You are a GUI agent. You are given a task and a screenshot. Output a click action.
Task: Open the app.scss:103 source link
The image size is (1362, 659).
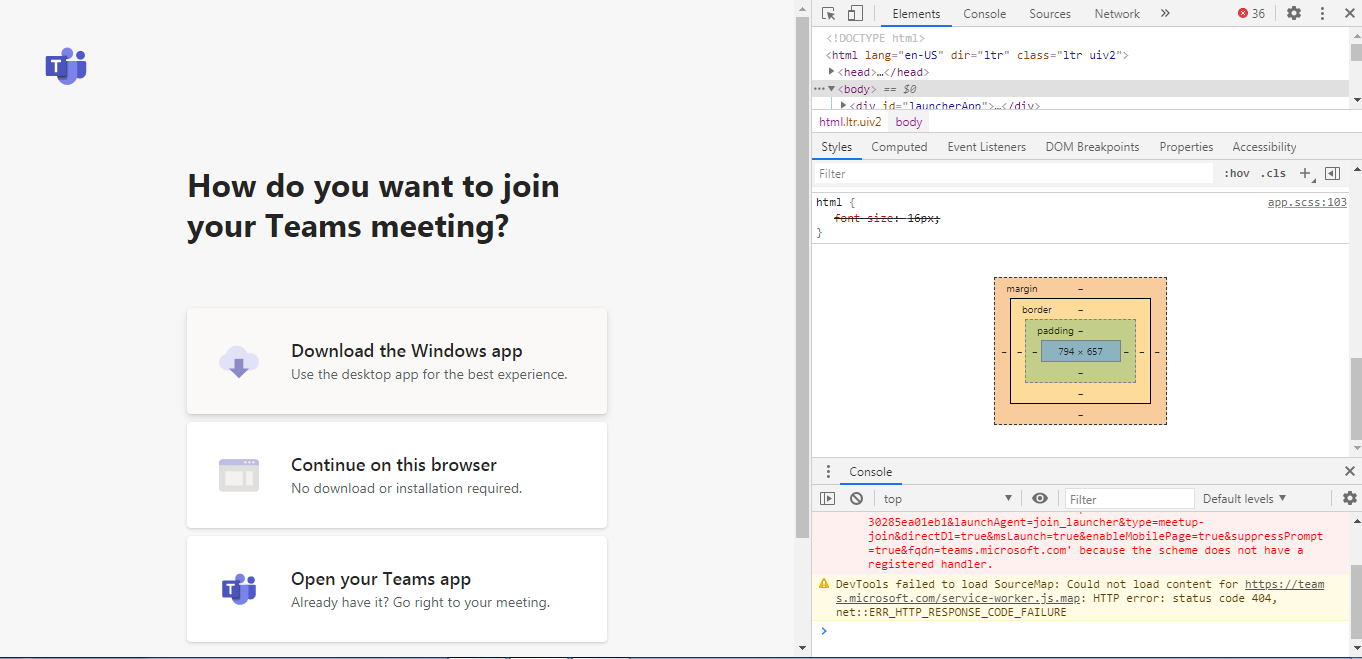(x=1307, y=202)
